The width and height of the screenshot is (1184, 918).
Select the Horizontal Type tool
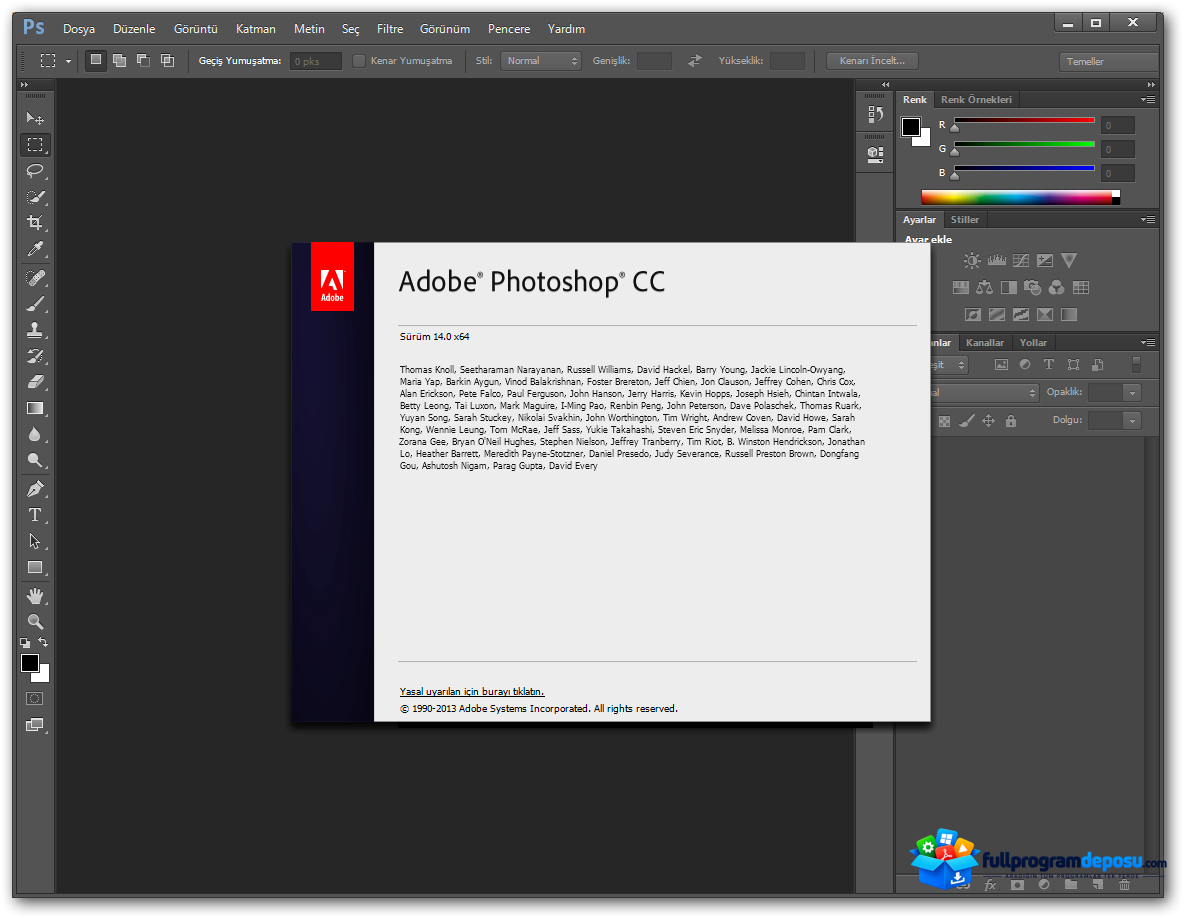(x=35, y=515)
